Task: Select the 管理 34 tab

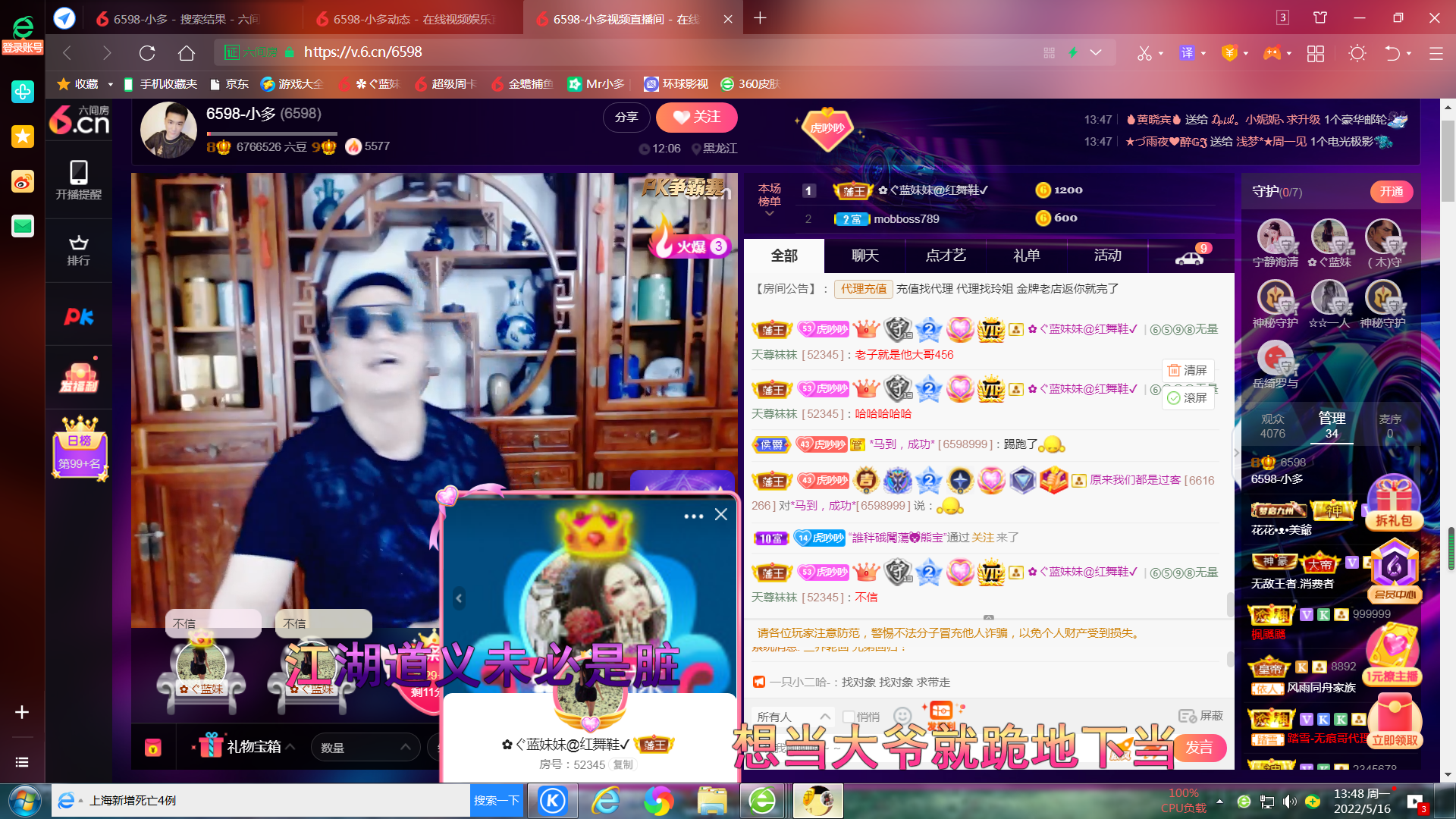Action: (x=1332, y=425)
